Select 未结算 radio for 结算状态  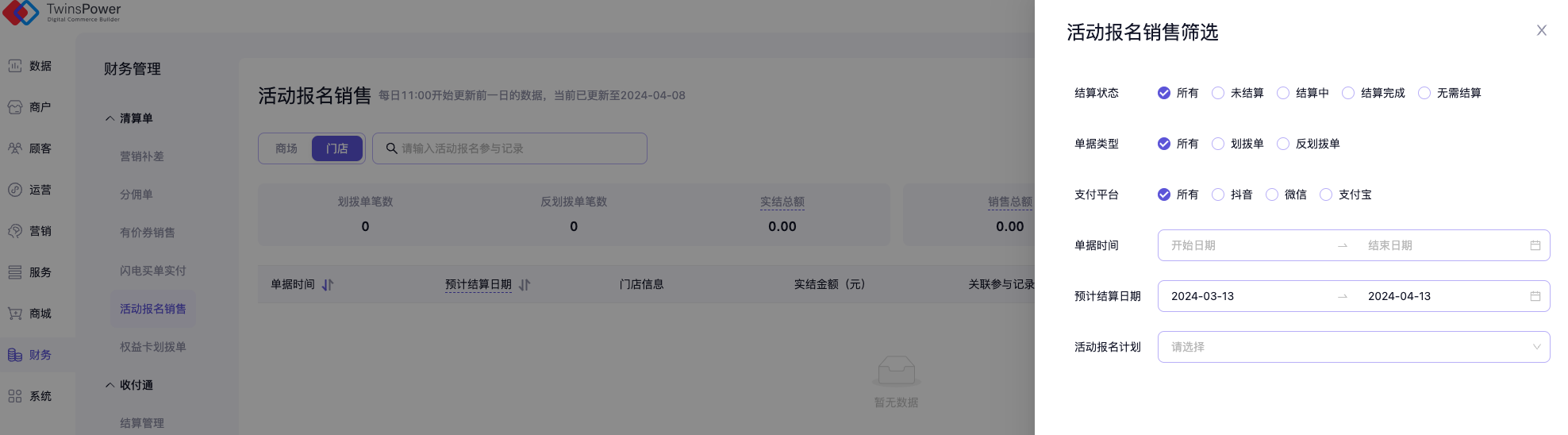click(x=1218, y=93)
